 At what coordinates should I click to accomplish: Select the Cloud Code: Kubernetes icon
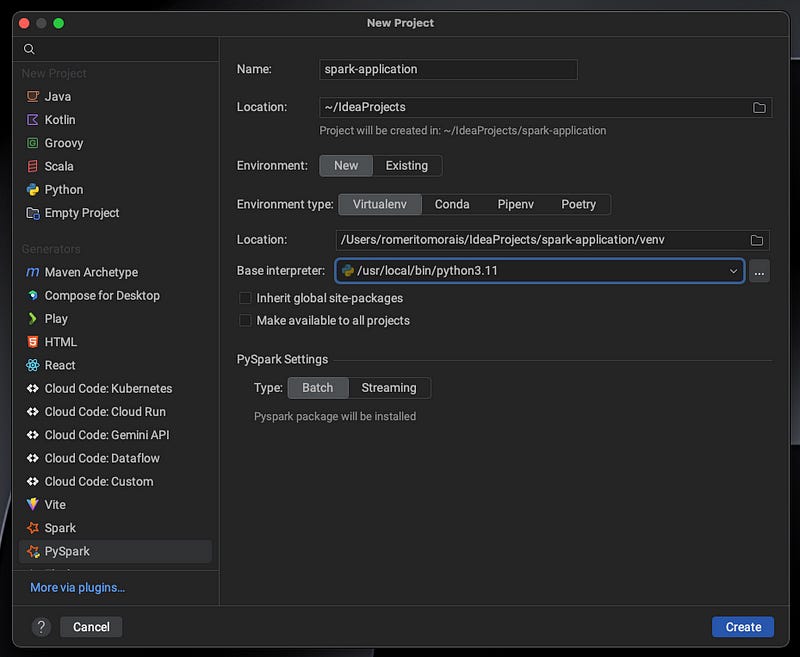pos(33,388)
